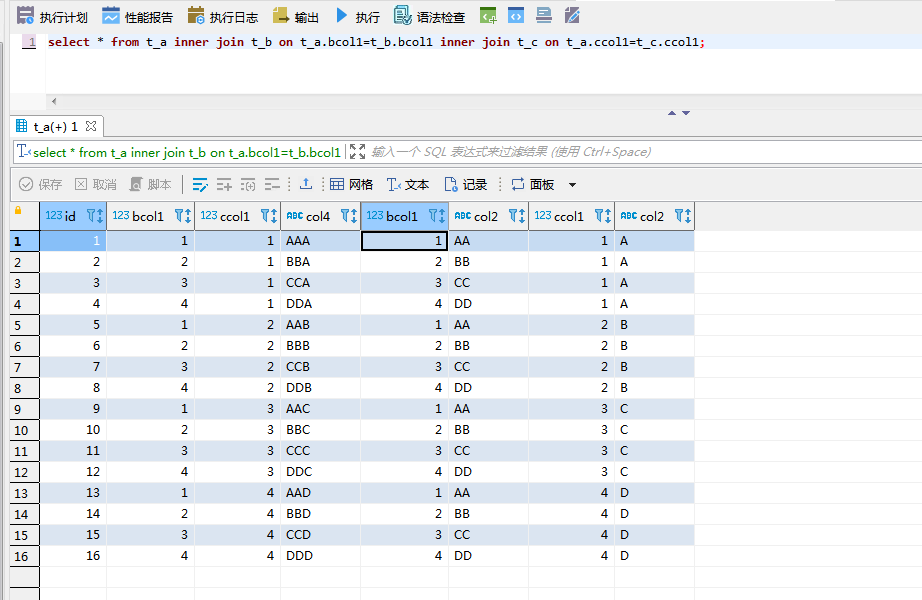
Task: Open the 性能报告 performance report
Action: tap(137, 16)
